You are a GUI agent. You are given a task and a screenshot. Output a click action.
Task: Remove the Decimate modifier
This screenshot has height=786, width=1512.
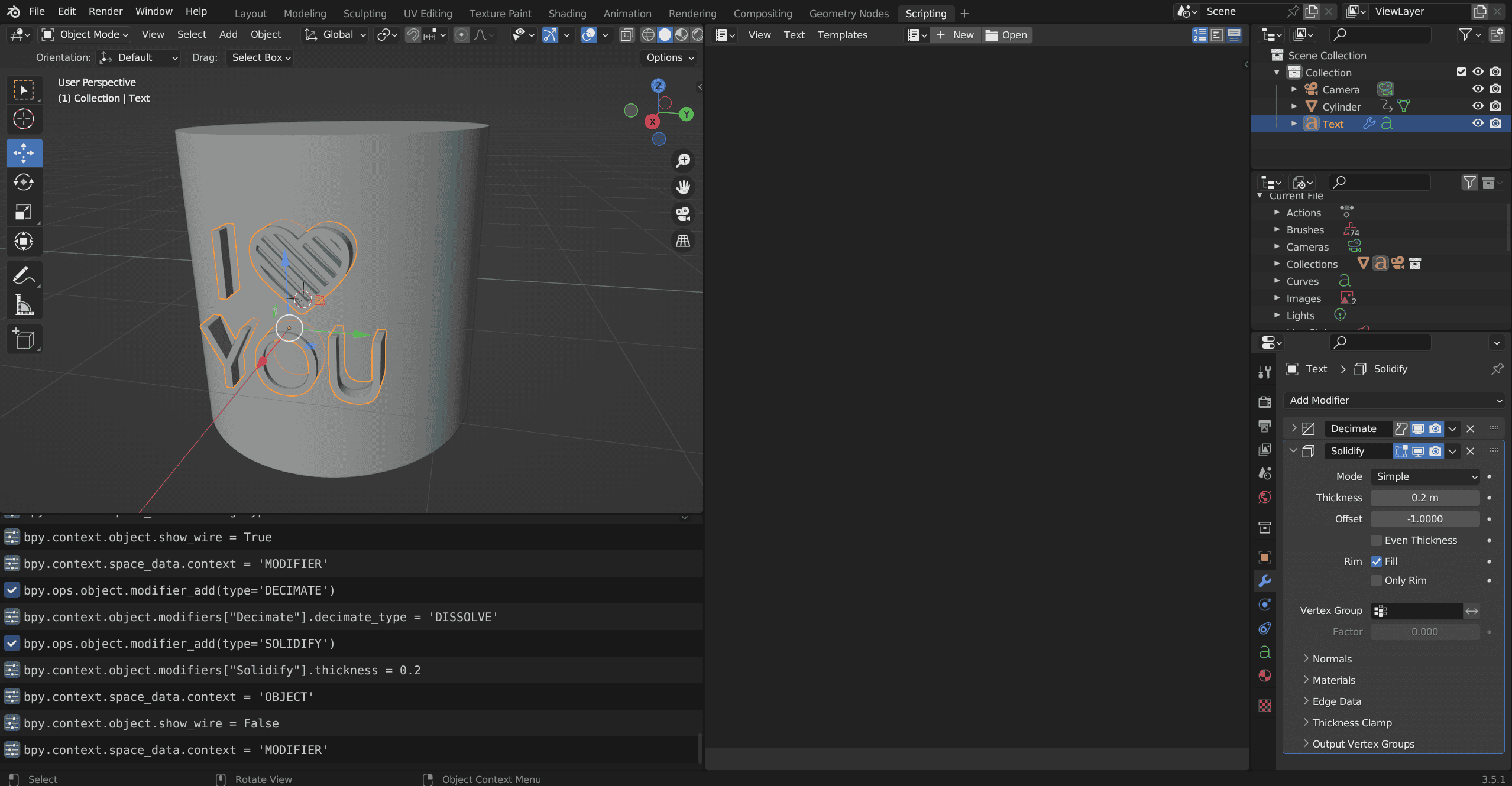(x=1471, y=428)
